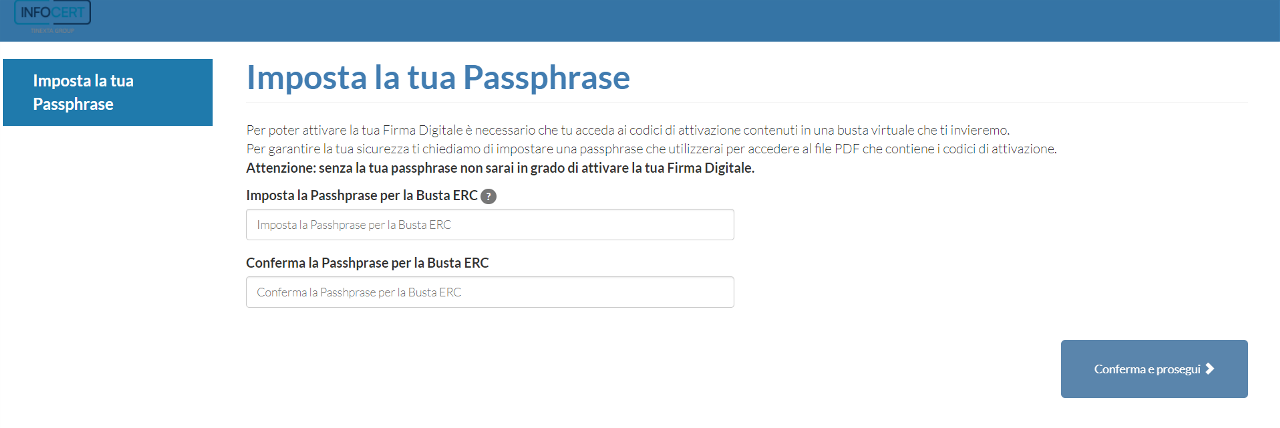The height and width of the screenshot is (428, 1280).
Task: Click the word Attenzione in the warning
Action: click(279, 168)
